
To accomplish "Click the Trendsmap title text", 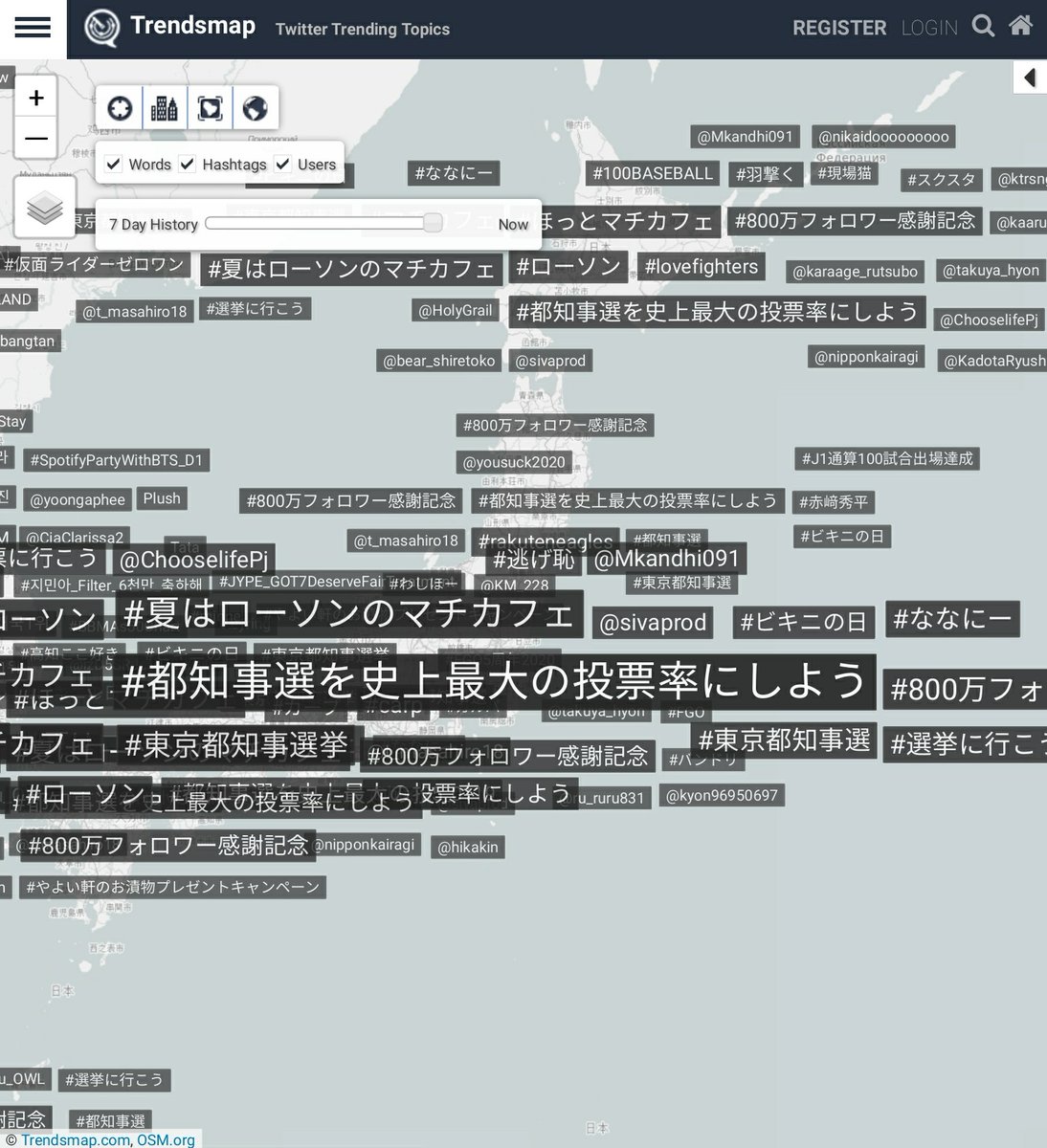I will [x=192, y=25].
